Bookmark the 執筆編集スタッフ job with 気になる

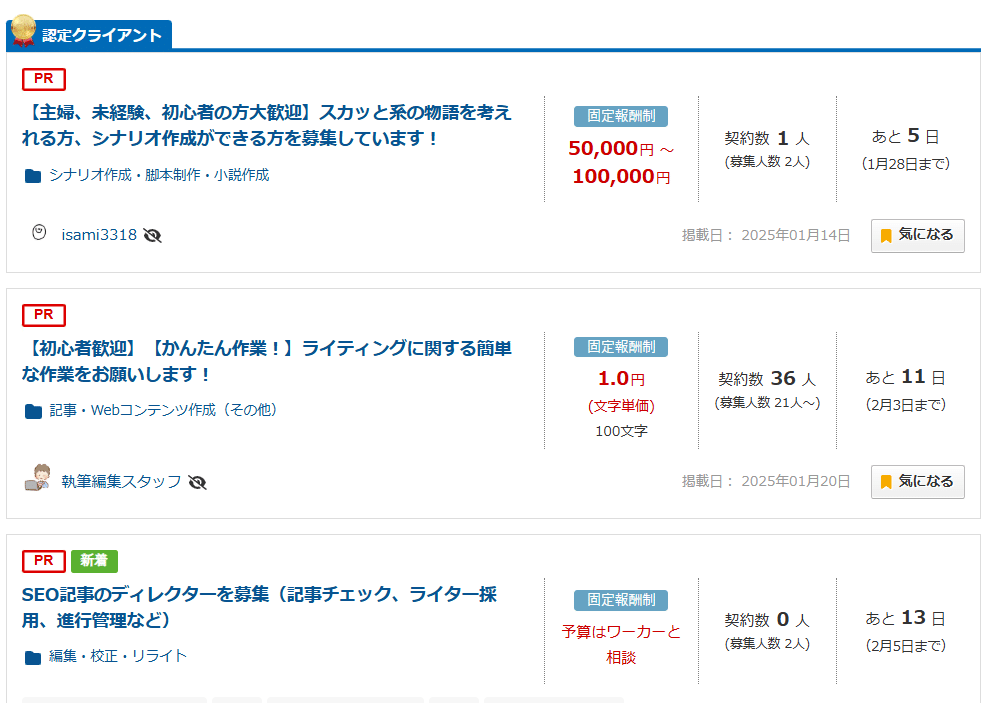917,482
